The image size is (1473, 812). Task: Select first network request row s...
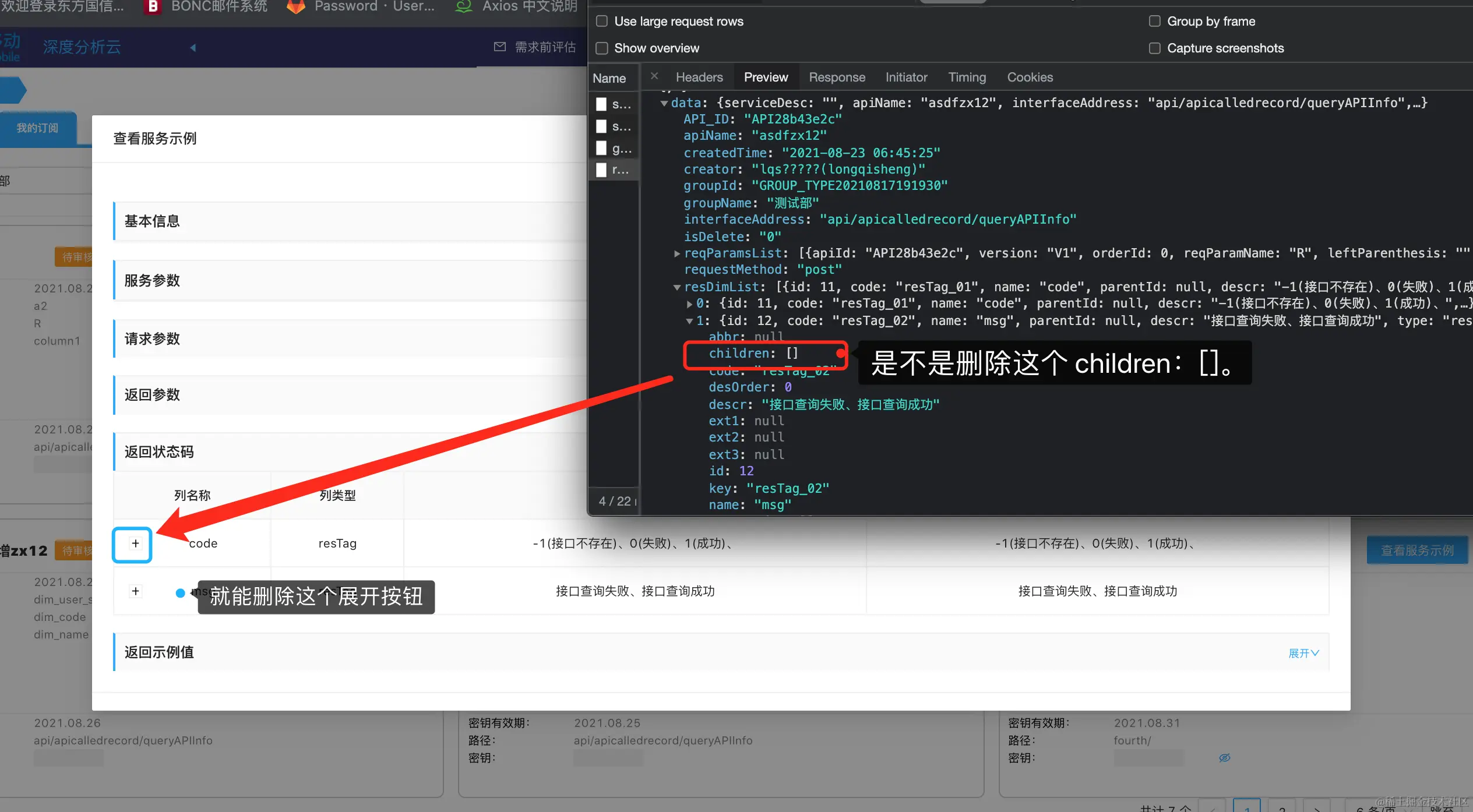[x=614, y=104]
